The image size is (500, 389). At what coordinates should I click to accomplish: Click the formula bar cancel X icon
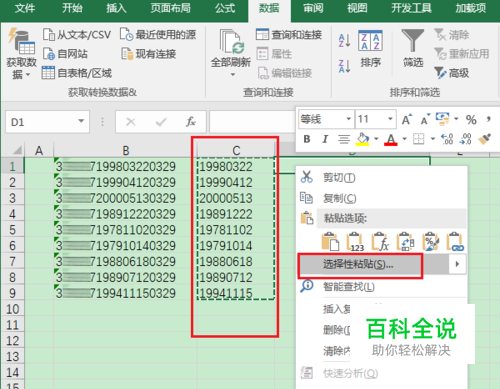(131, 122)
